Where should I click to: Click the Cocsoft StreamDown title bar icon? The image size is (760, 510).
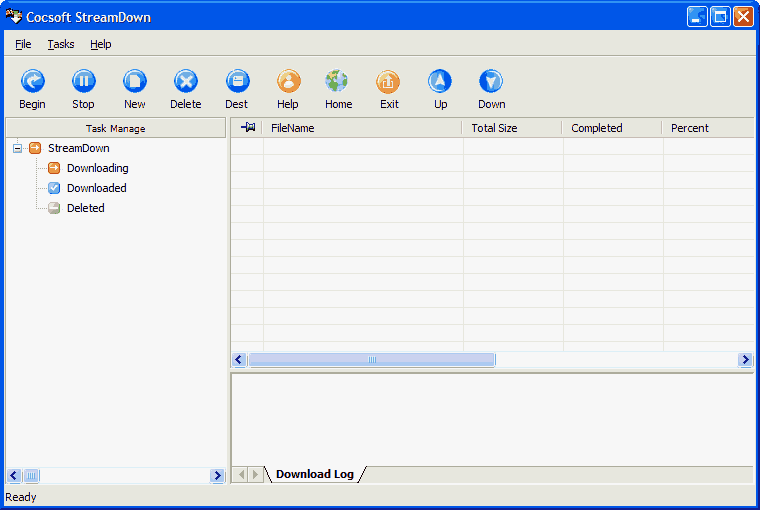(x=14, y=16)
